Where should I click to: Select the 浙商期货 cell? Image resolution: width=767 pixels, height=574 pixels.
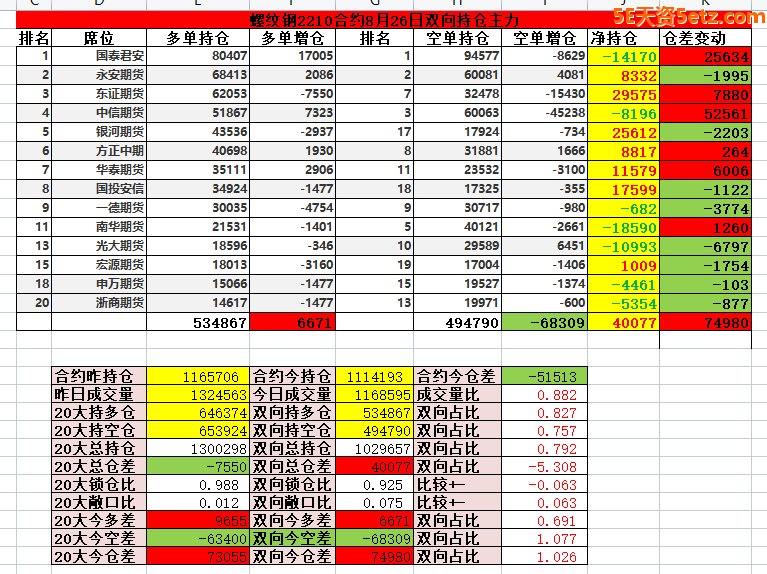pyautogui.click(x=99, y=303)
